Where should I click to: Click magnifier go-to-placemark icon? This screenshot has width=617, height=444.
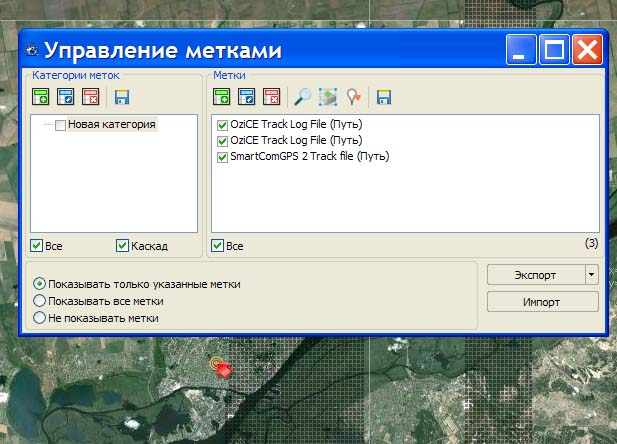click(302, 97)
